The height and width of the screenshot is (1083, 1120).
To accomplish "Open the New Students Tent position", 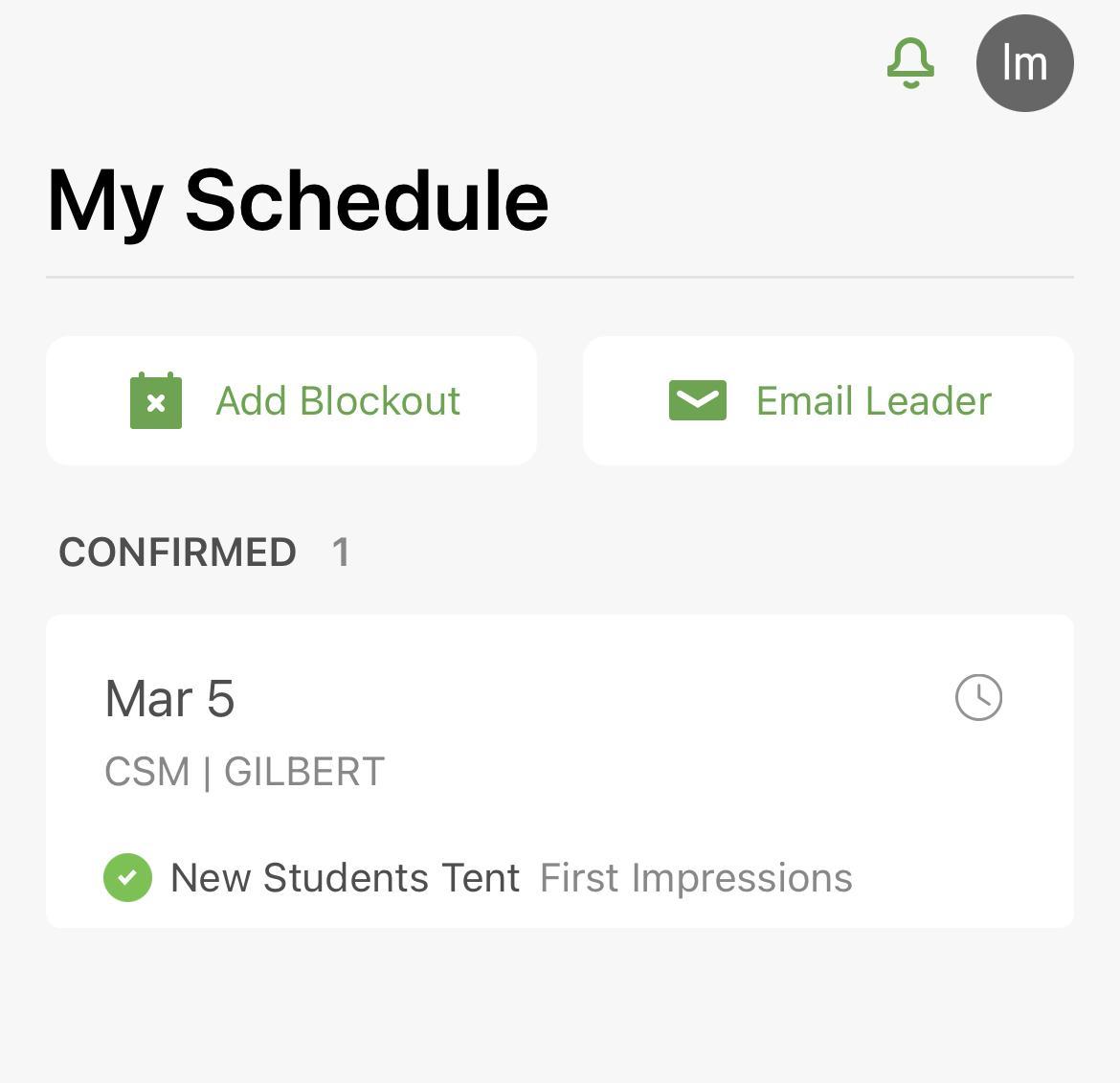I will [x=345, y=877].
